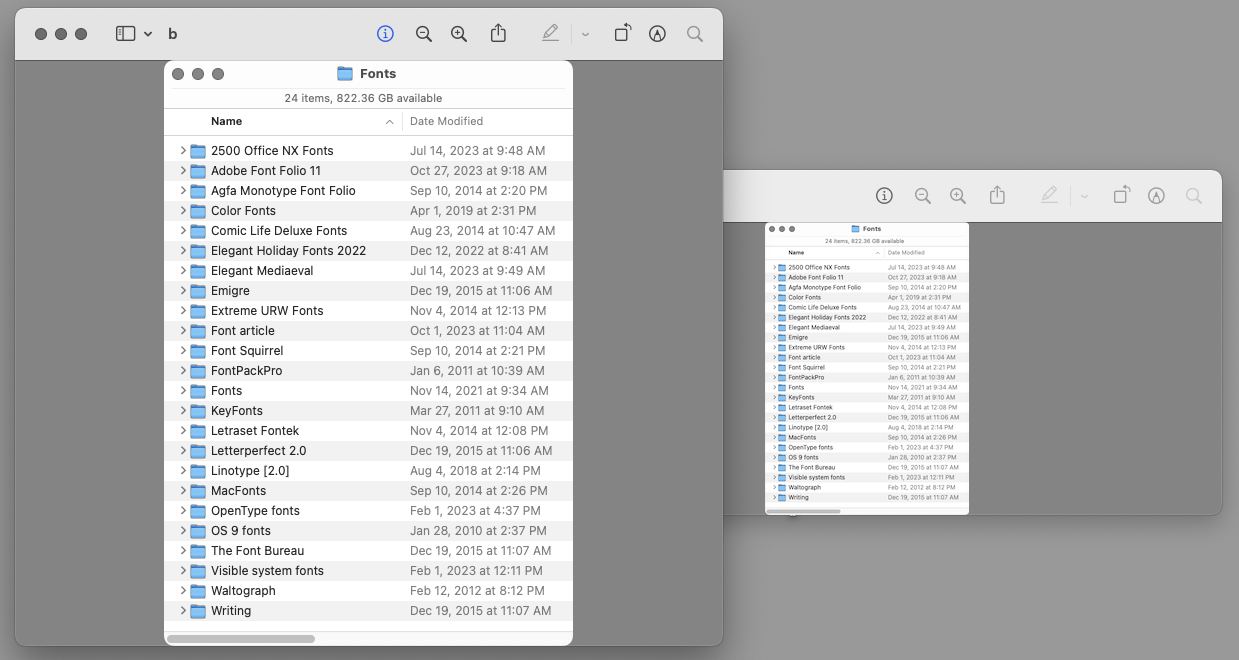The image size is (1239, 660).
Task: Expand Adobe Font Folio 11 disclosure chevron, large list
Action: tap(183, 170)
